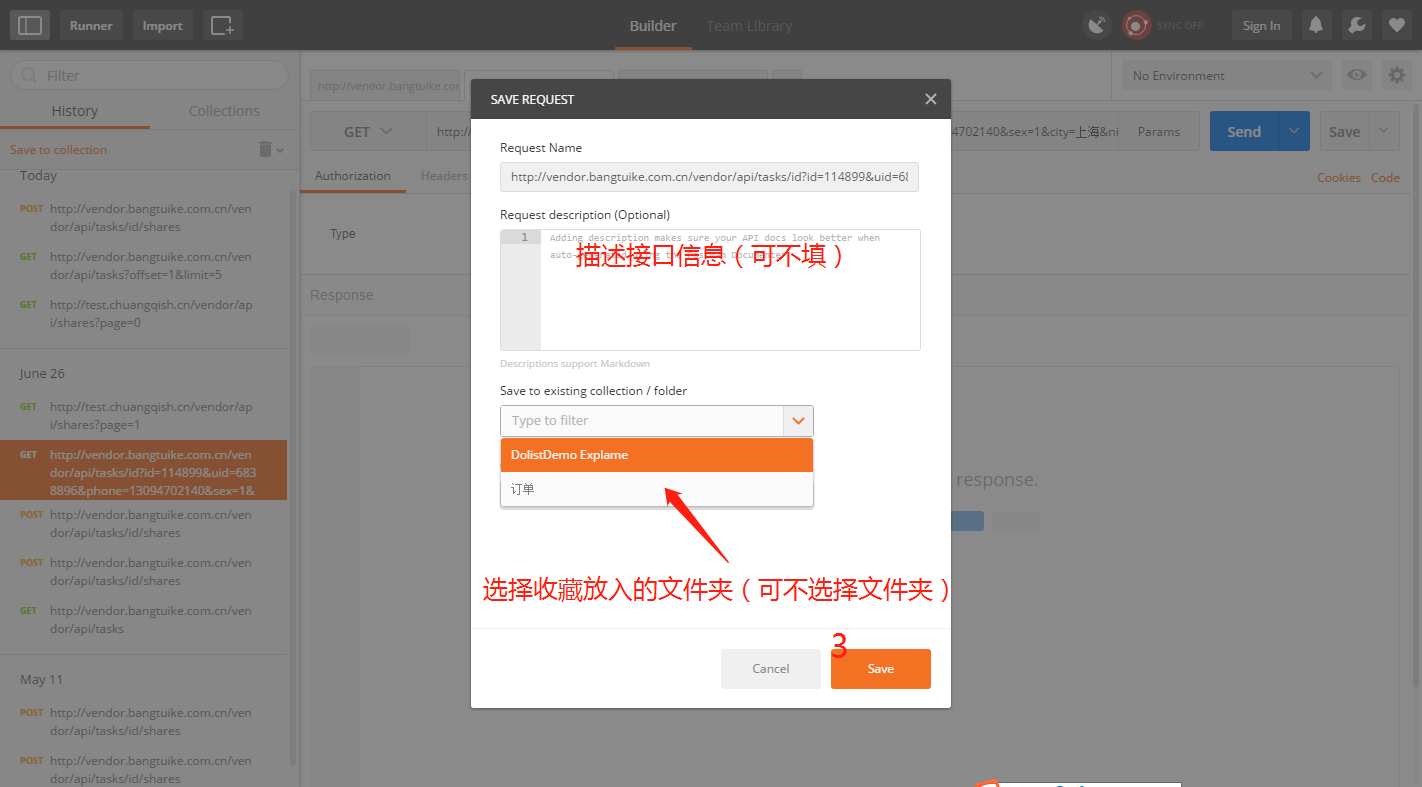Click the Params button
Screen dimensions: 1422x787
pos(1159,131)
